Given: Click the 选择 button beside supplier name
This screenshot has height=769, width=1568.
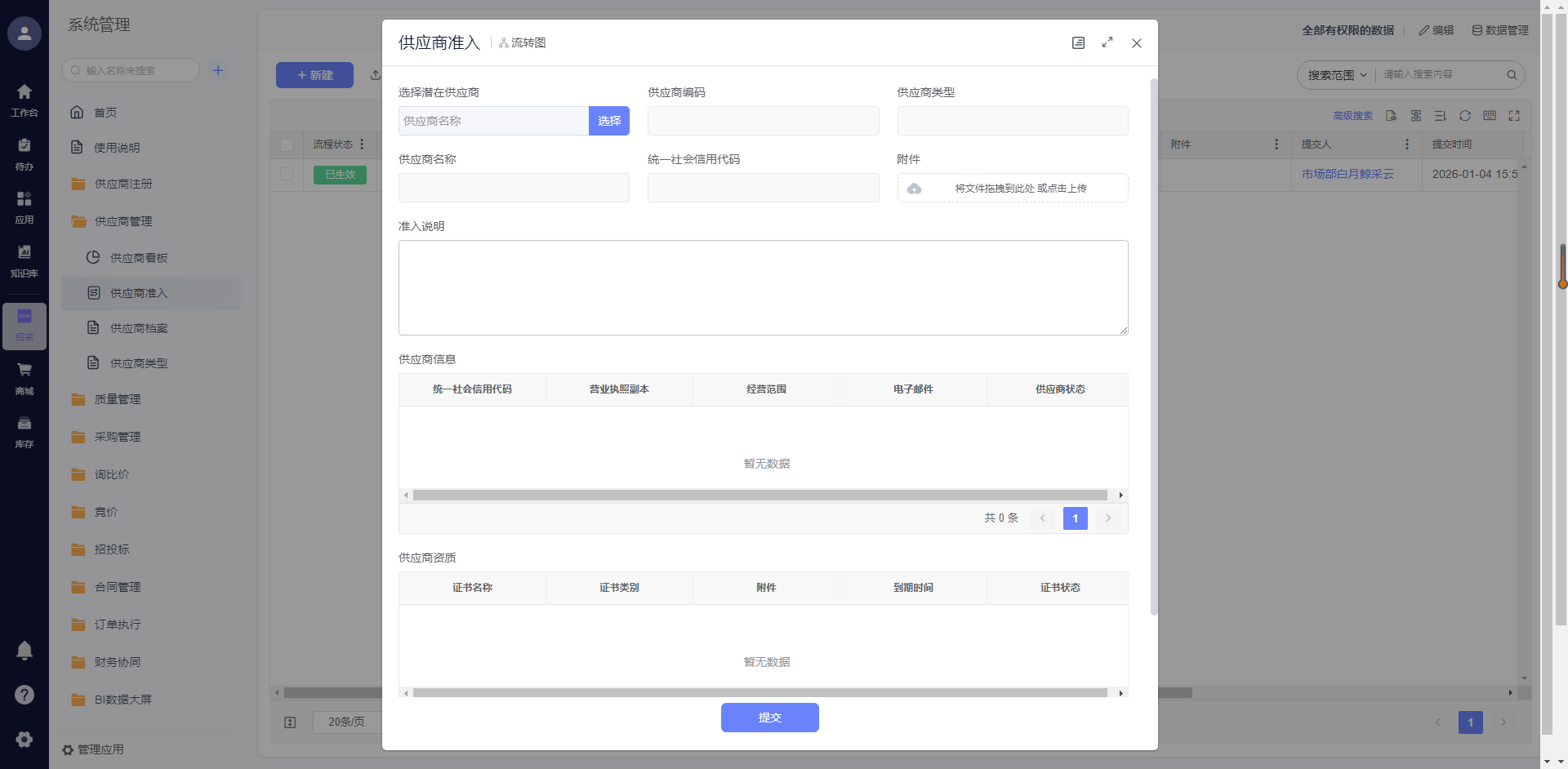Looking at the screenshot, I should [x=608, y=121].
